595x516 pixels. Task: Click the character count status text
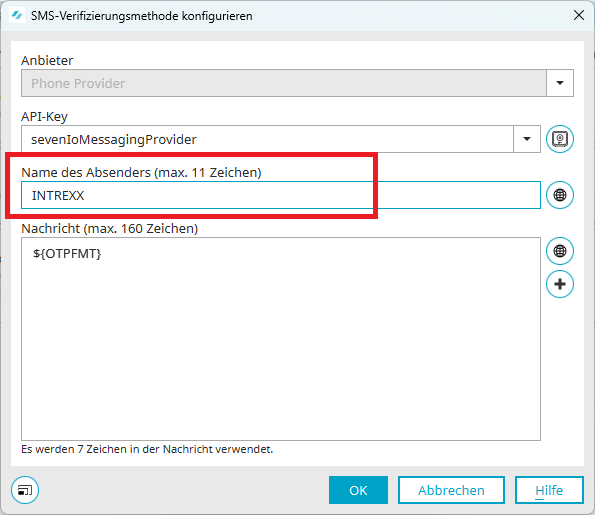147,449
